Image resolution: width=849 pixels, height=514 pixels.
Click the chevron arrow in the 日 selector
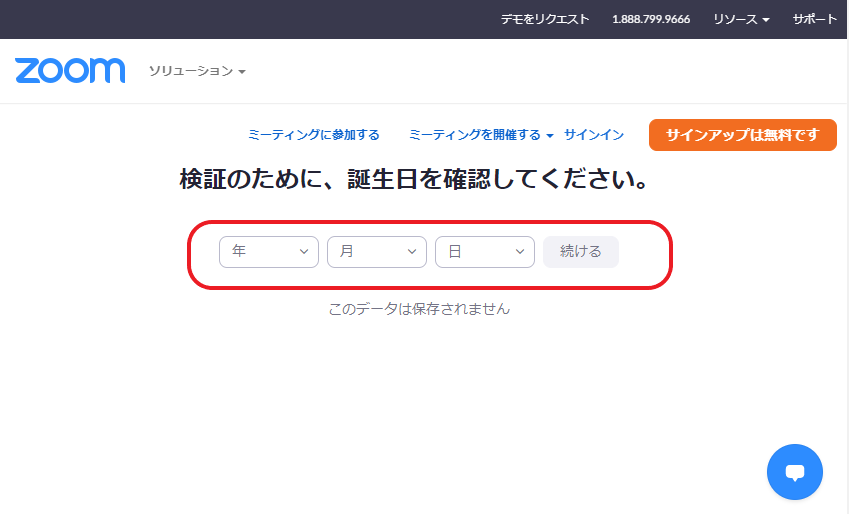tap(520, 252)
